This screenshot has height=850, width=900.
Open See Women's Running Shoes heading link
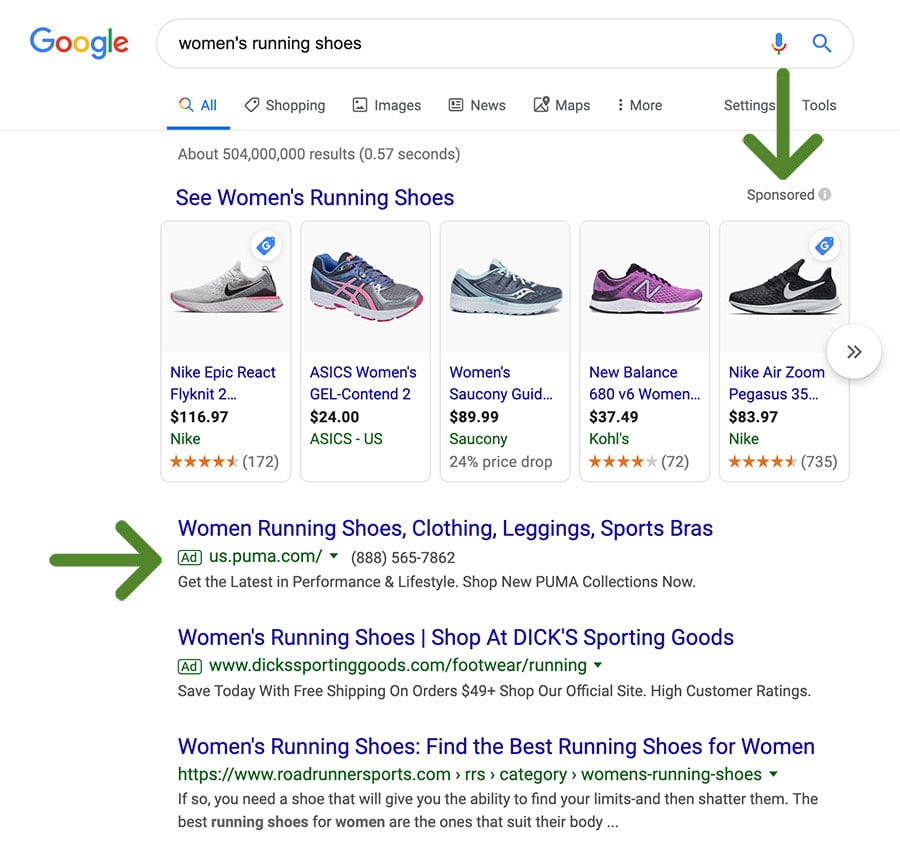(315, 197)
